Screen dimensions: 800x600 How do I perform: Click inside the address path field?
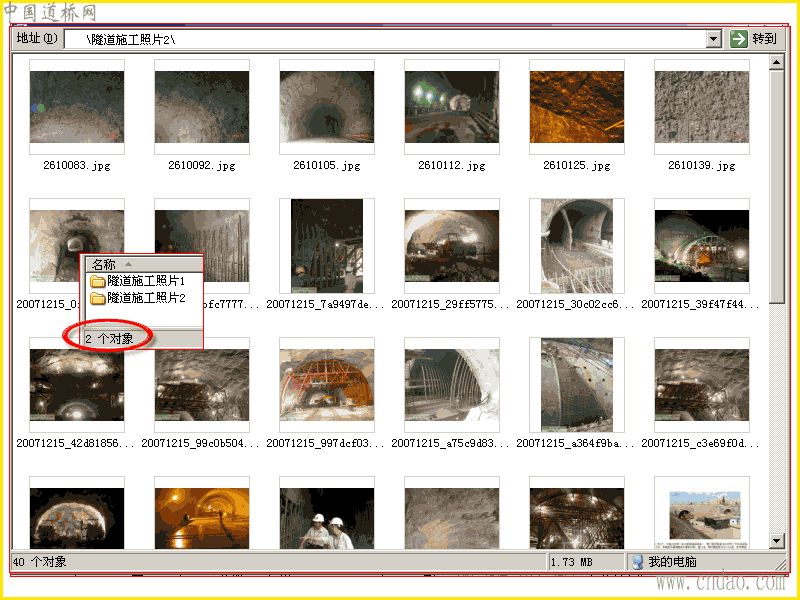[x=385, y=39]
